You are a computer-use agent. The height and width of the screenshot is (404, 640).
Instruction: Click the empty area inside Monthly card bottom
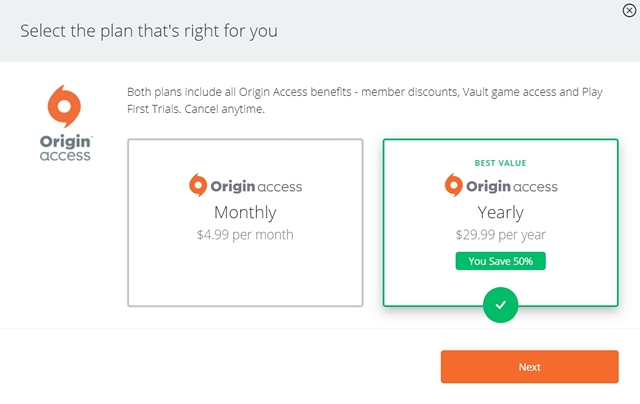tap(245, 275)
